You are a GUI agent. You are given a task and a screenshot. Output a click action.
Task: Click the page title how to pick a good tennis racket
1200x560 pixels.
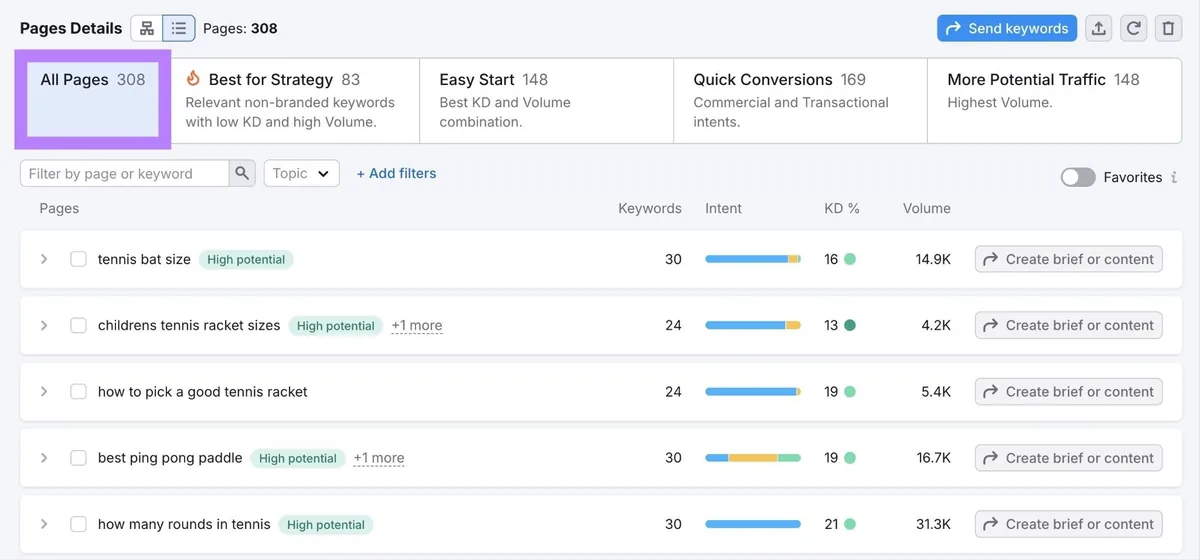point(203,392)
